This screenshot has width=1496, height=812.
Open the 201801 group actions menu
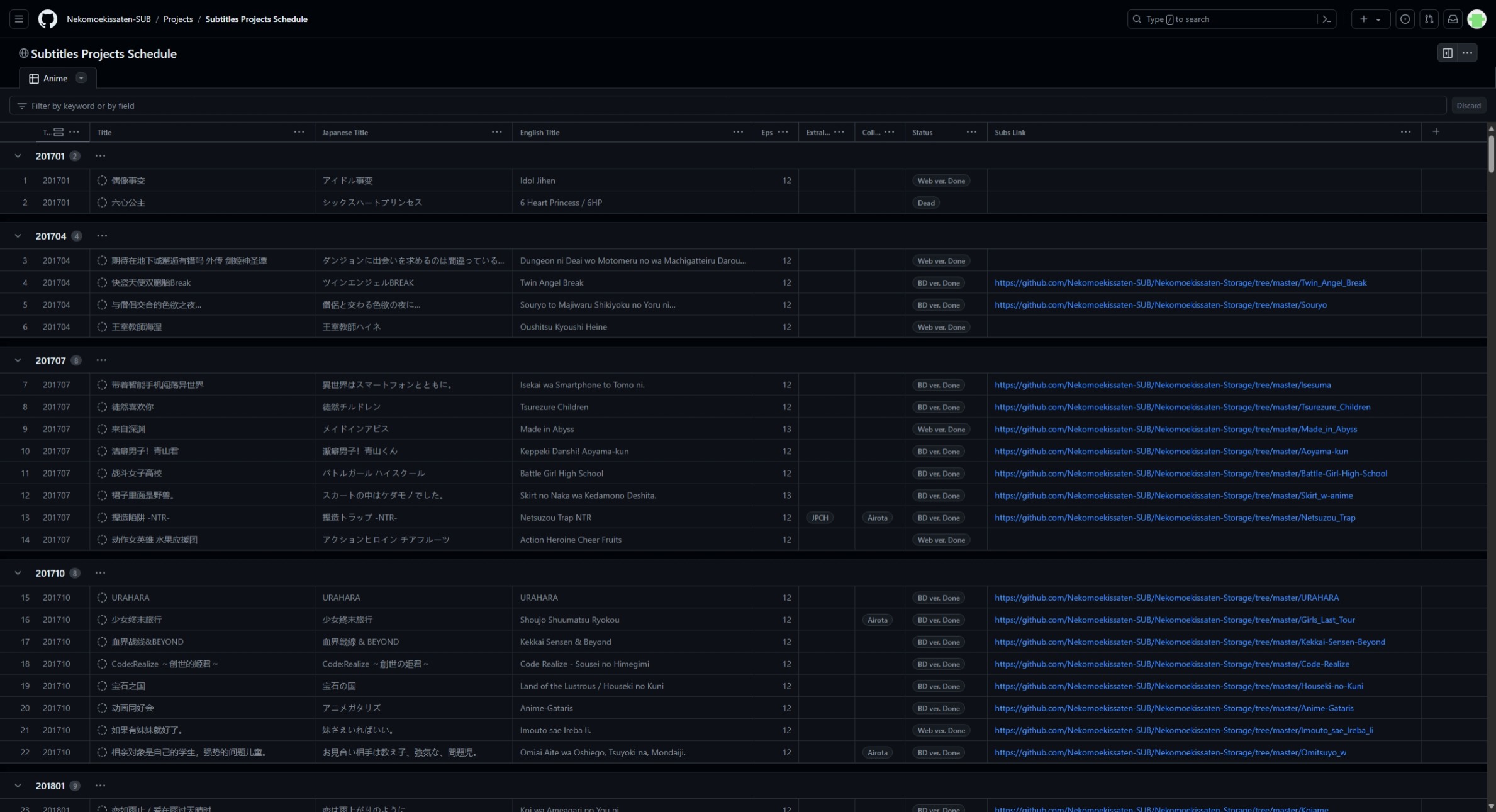click(x=99, y=786)
